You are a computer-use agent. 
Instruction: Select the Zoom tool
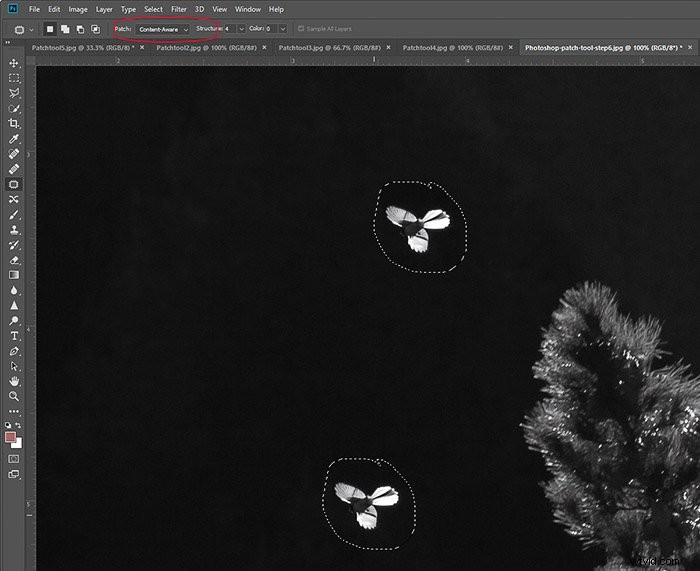[x=14, y=396]
